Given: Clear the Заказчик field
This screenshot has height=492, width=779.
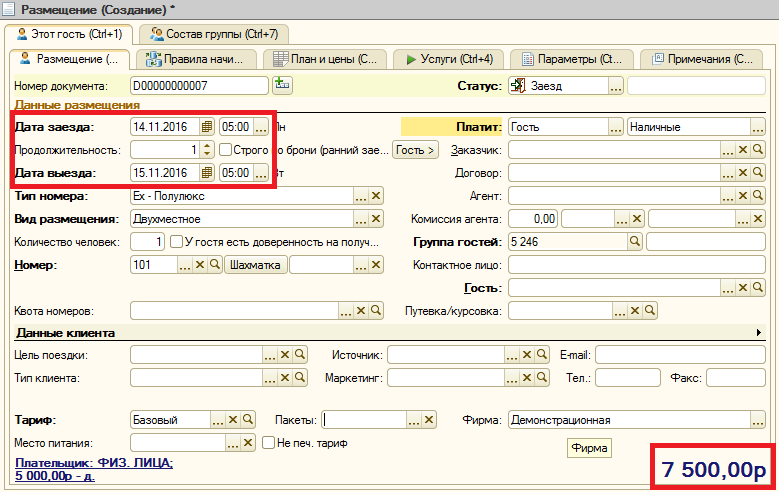Looking at the screenshot, I should click(743, 150).
